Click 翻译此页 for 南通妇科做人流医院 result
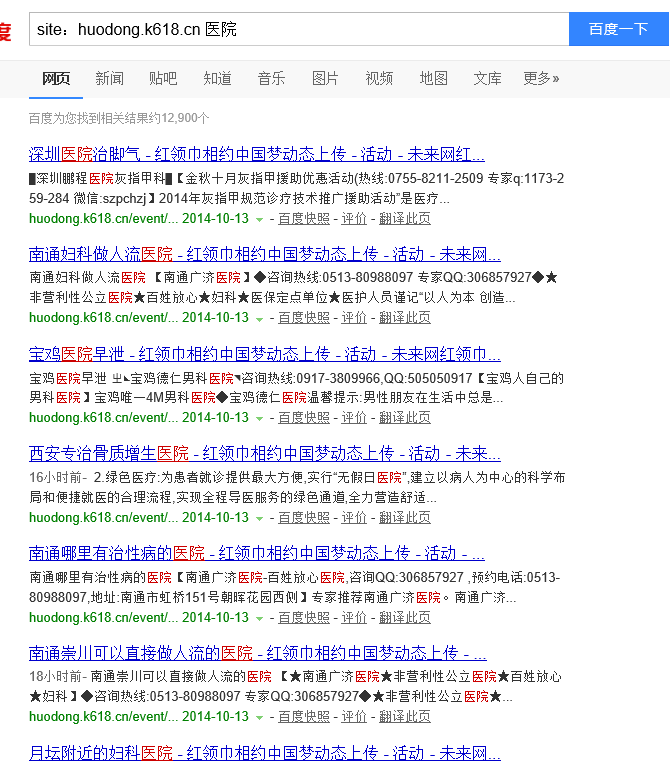The width and height of the screenshot is (670, 764). [x=405, y=318]
